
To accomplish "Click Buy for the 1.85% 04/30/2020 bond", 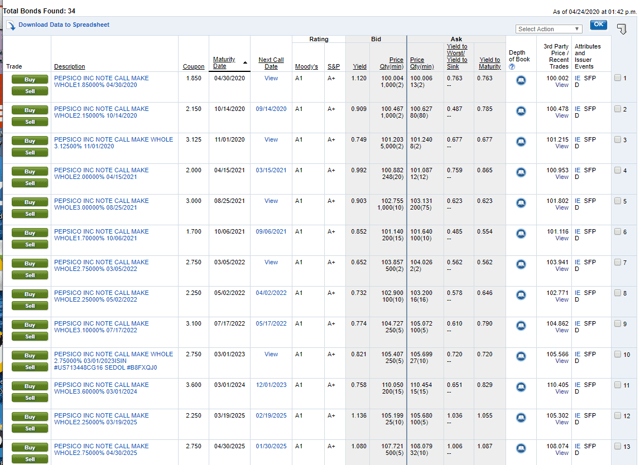I will [x=29, y=78].
